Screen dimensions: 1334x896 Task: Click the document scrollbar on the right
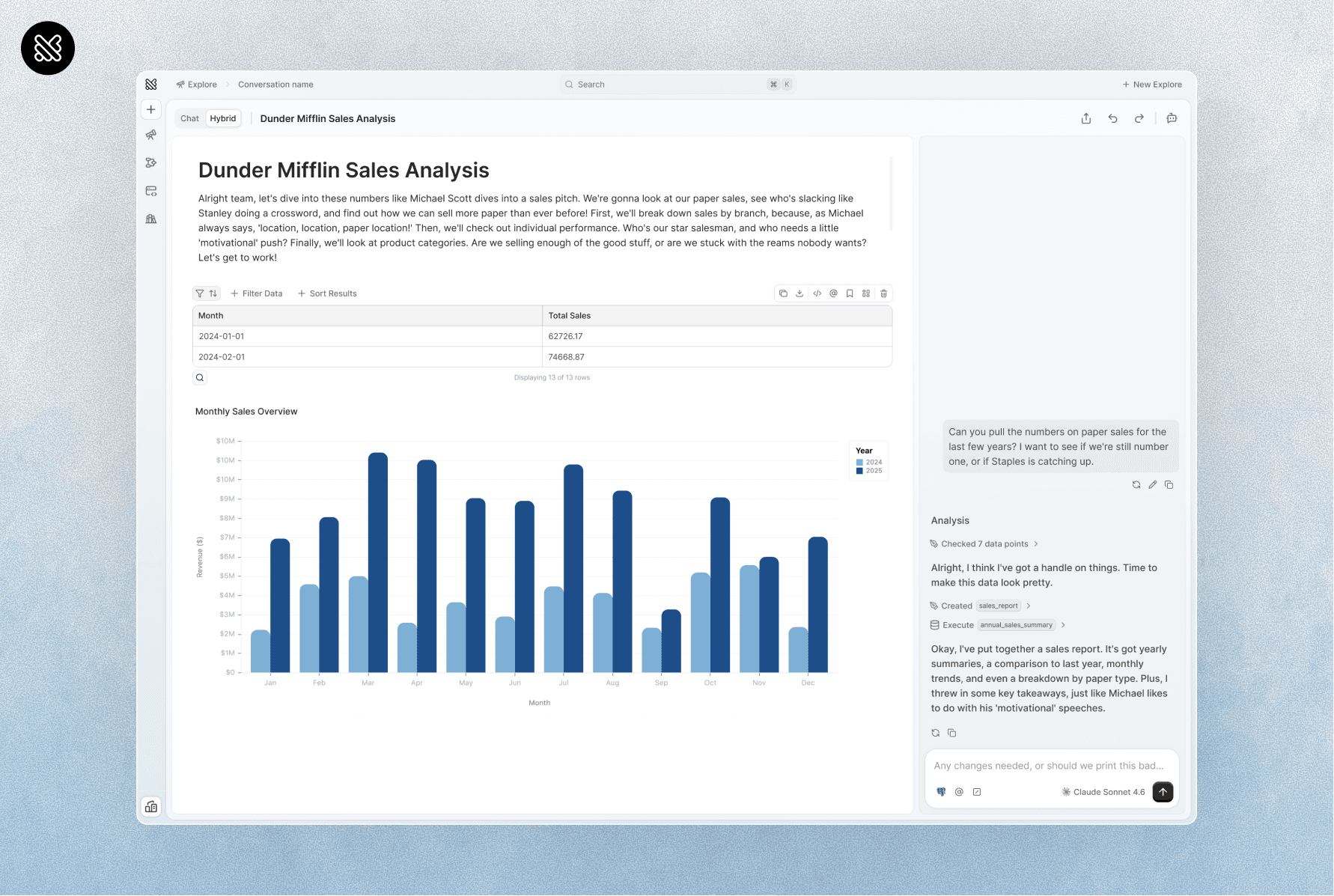[891, 193]
